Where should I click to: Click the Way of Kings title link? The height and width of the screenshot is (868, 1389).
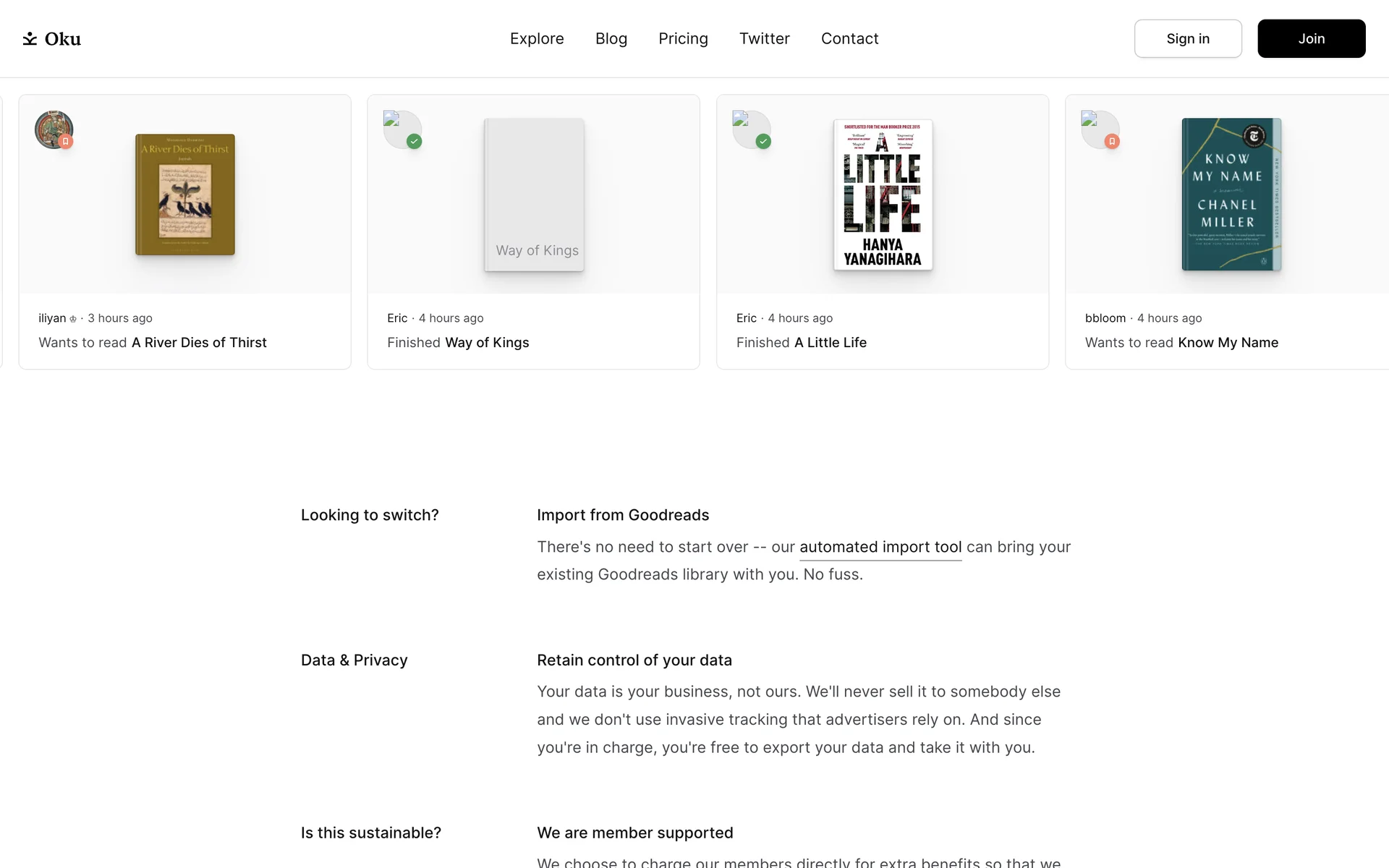pyautogui.click(x=487, y=343)
